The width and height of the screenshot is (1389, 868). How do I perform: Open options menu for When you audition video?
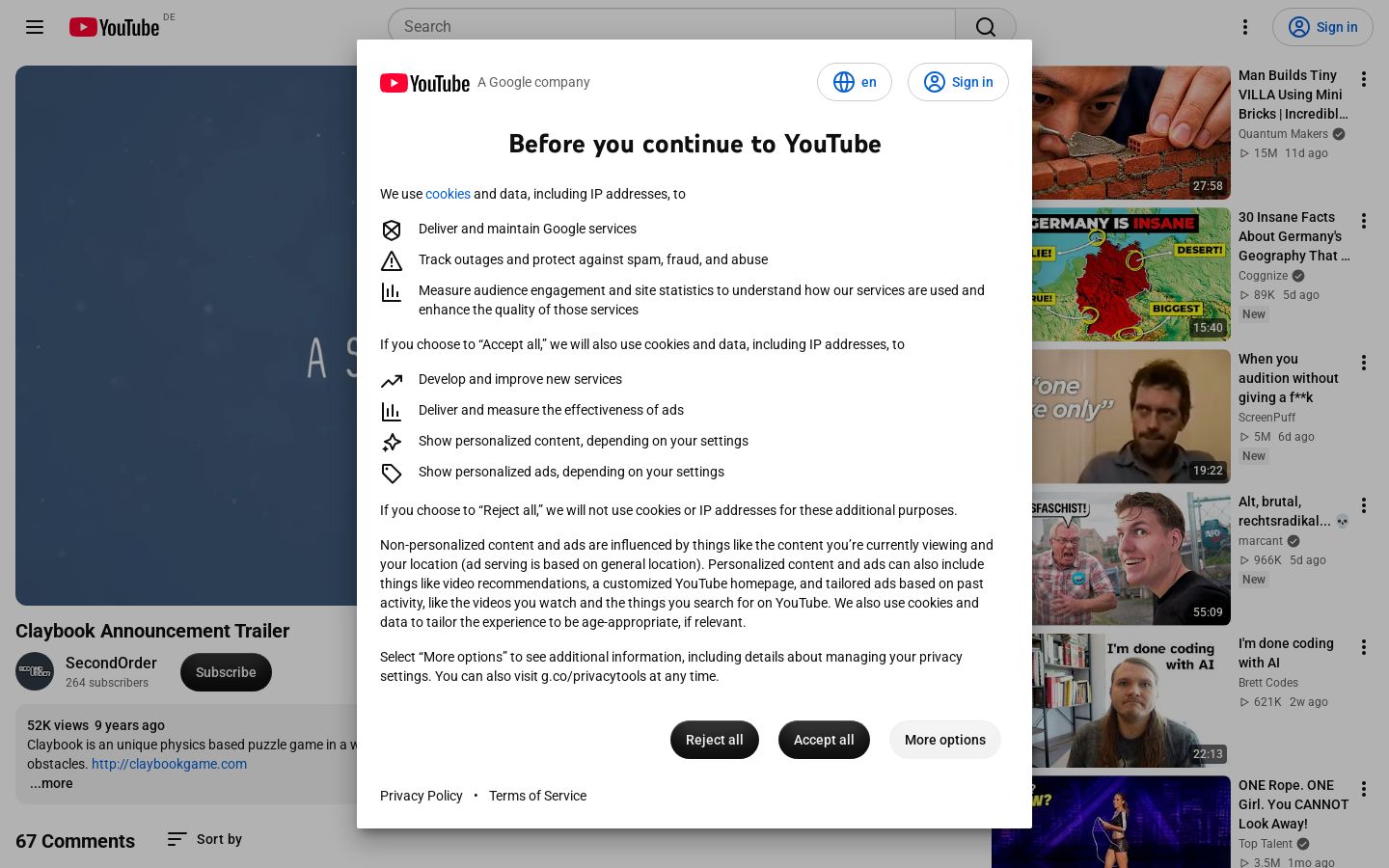coord(1364,363)
